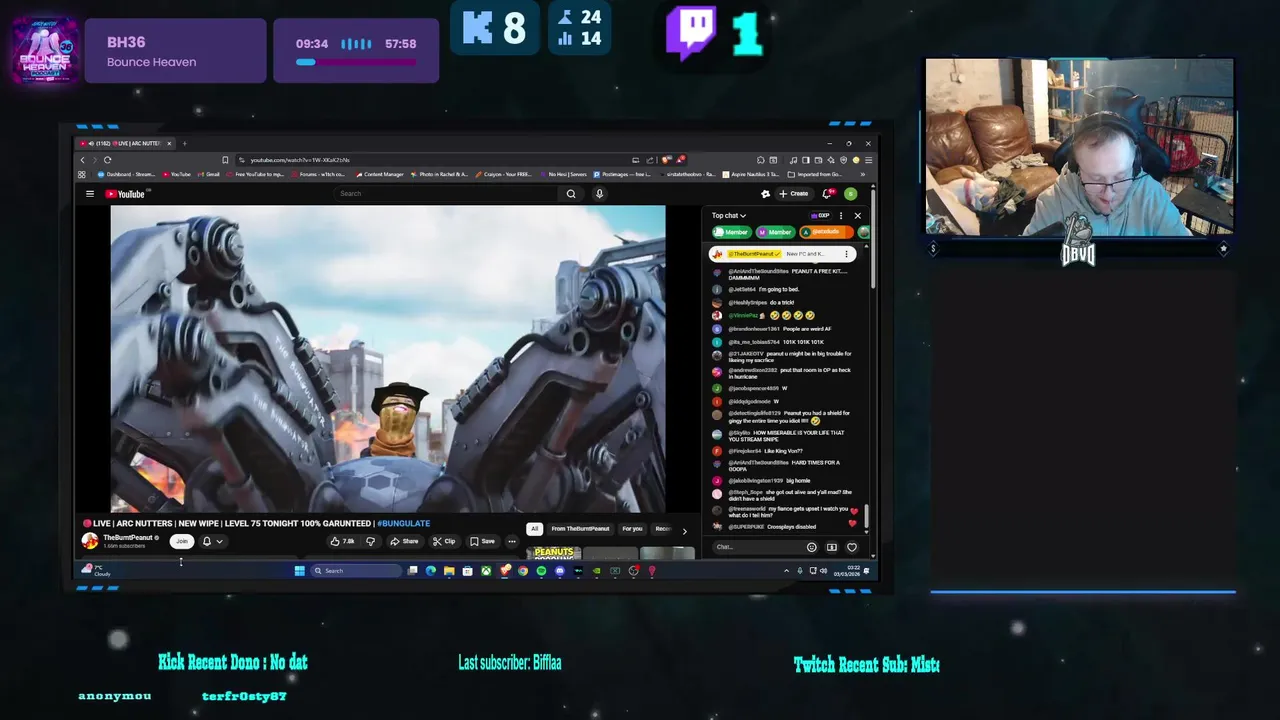Open a new browser tab
Screen dimensions: 1280x720
[184, 143]
